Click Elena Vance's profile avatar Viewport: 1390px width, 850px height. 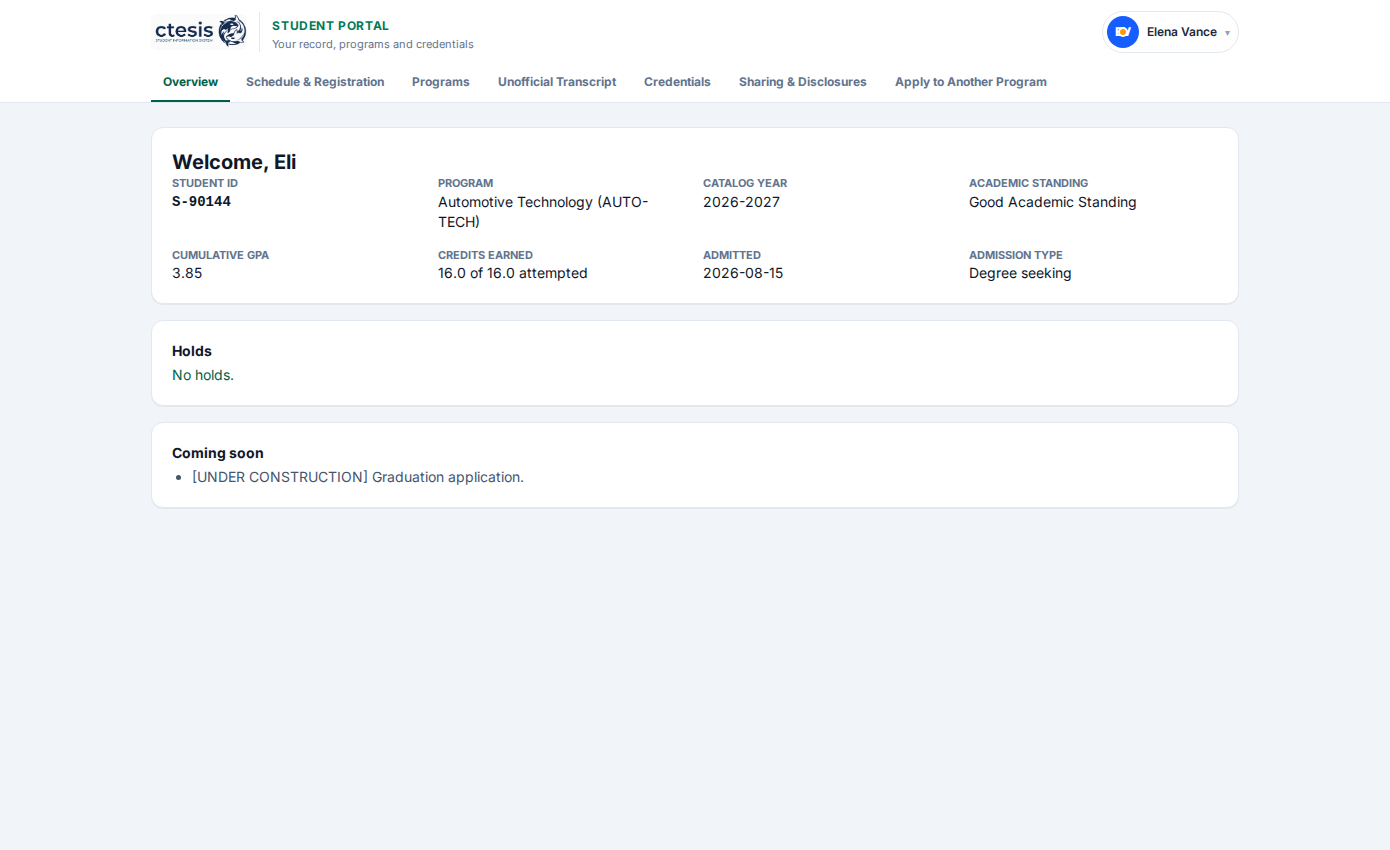click(x=1123, y=32)
